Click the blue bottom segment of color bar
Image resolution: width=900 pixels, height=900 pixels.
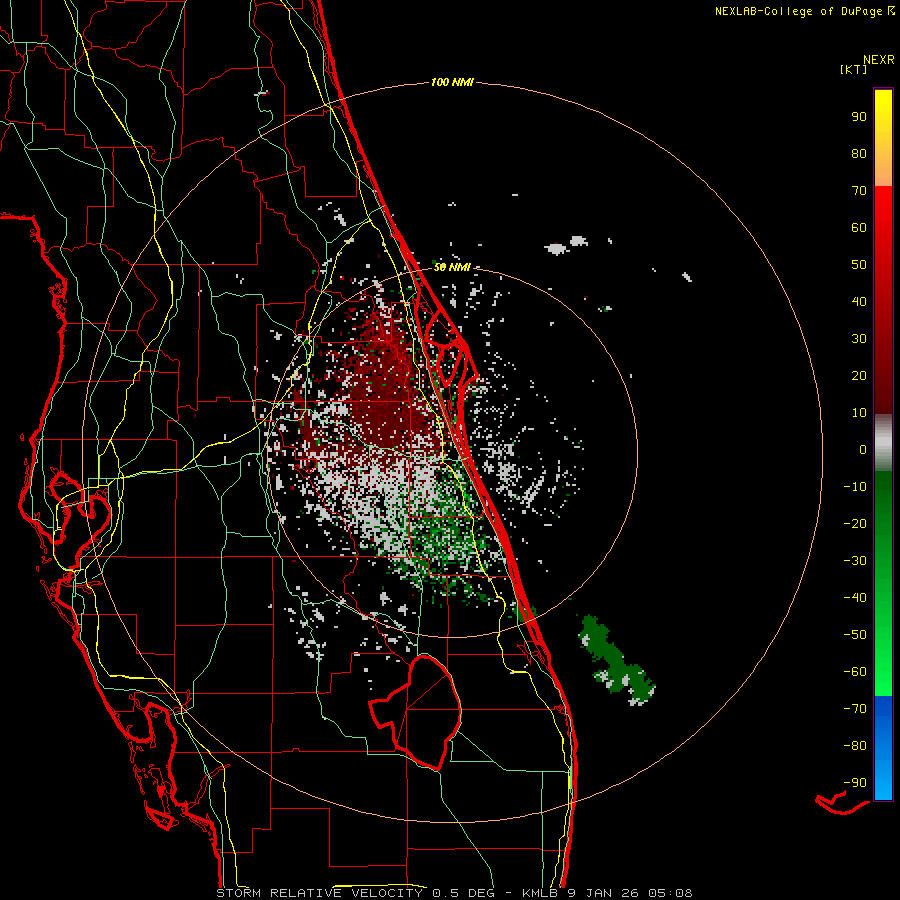click(883, 748)
